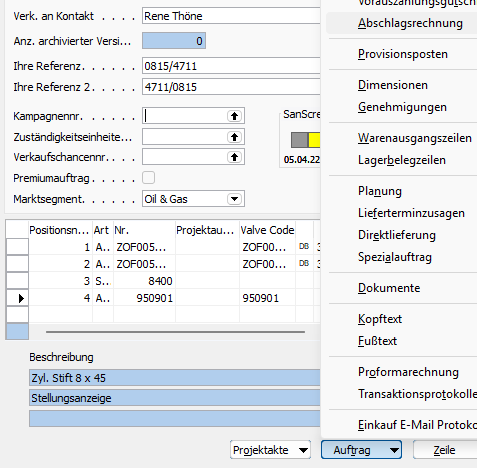Select Warenausgangszeilen menu item
The height and width of the screenshot is (468, 477).
pos(415,138)
